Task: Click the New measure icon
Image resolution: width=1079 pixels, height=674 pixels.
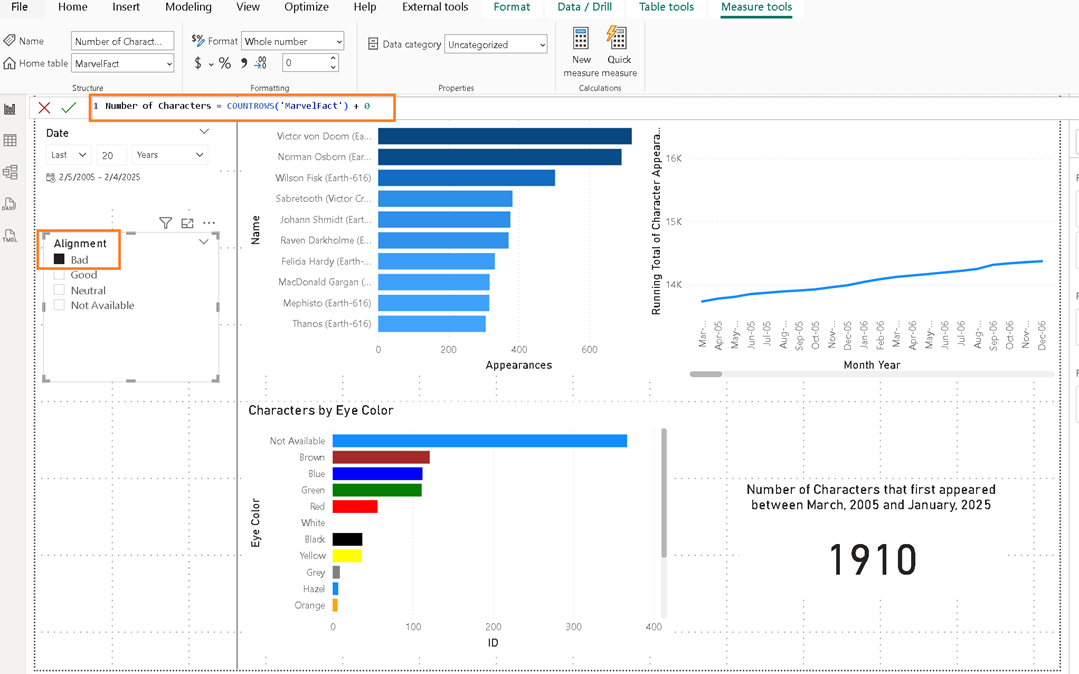Action: click(581, 40)
